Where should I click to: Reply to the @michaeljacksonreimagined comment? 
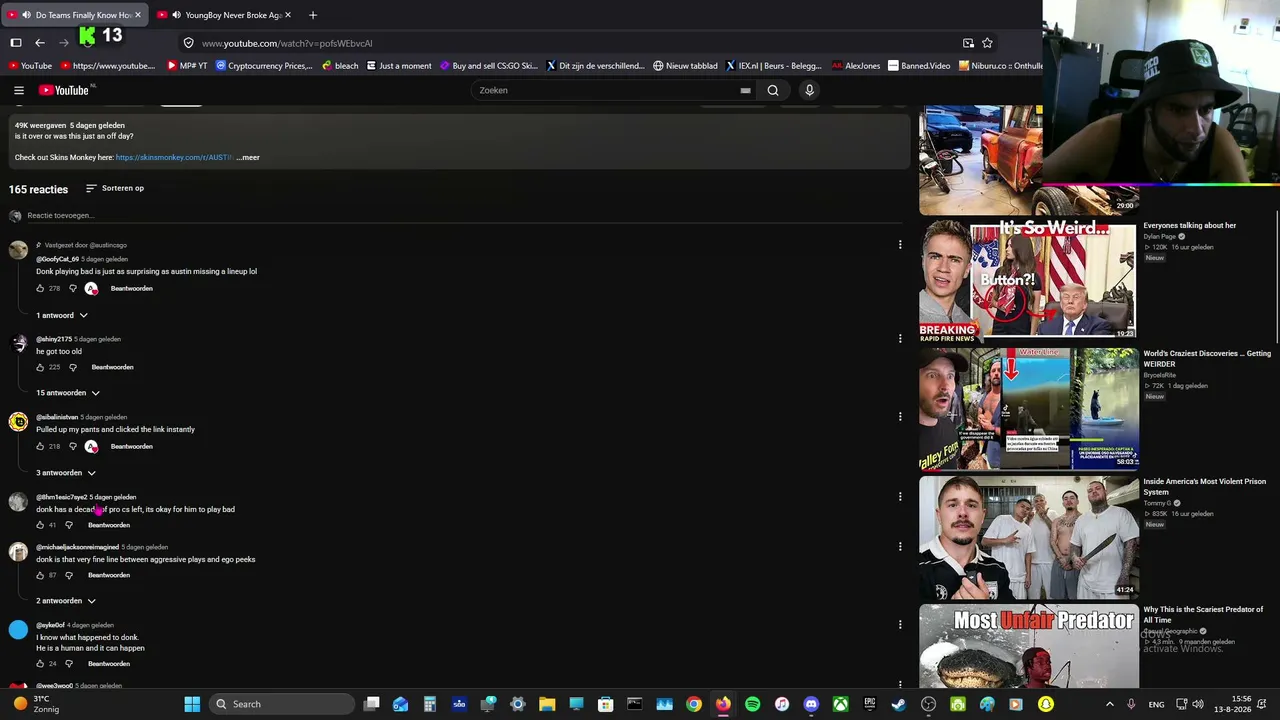(x=109, y=575)
